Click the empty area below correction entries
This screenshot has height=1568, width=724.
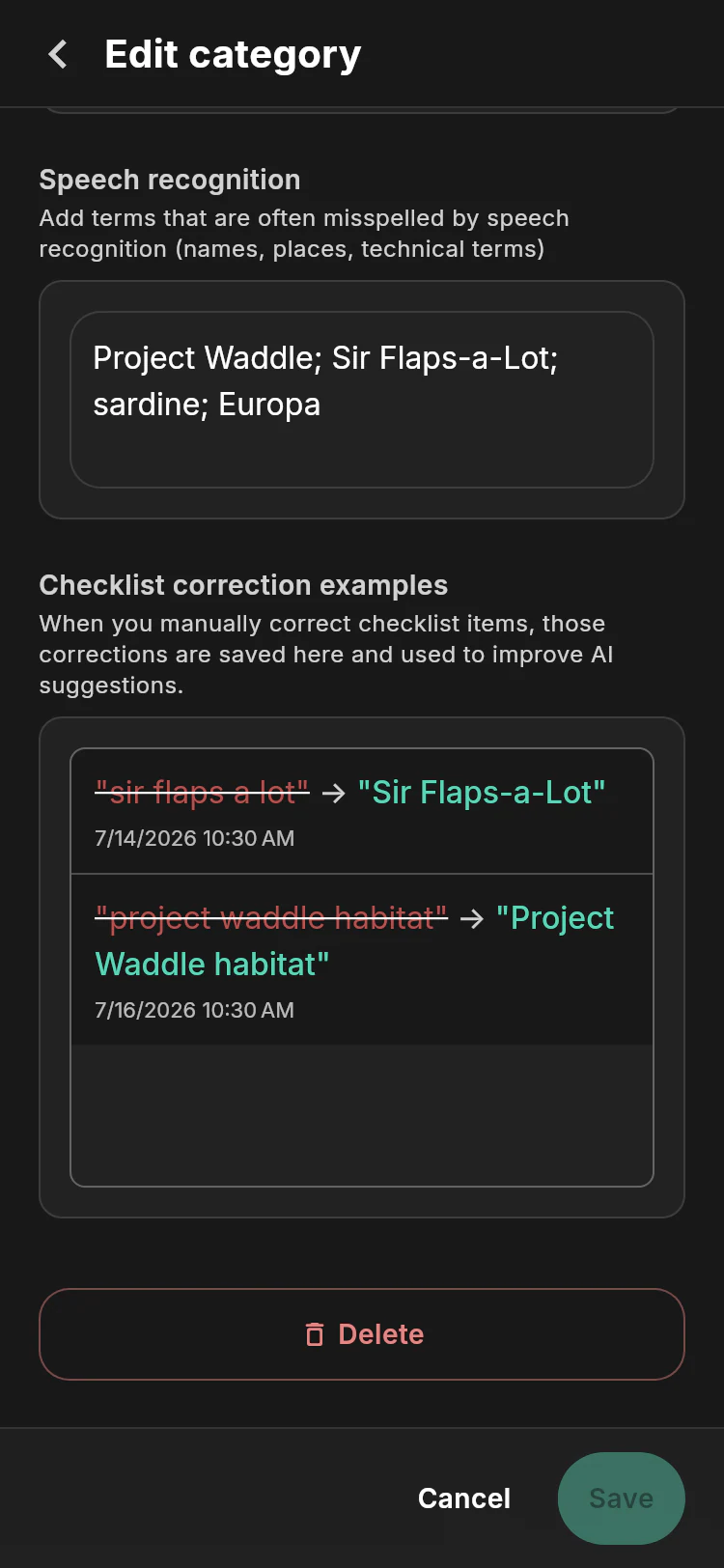tap(362, 1114)
